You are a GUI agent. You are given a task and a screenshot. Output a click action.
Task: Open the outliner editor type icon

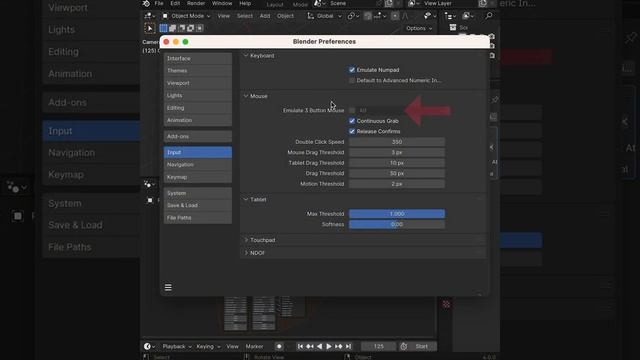pos(450,16)
